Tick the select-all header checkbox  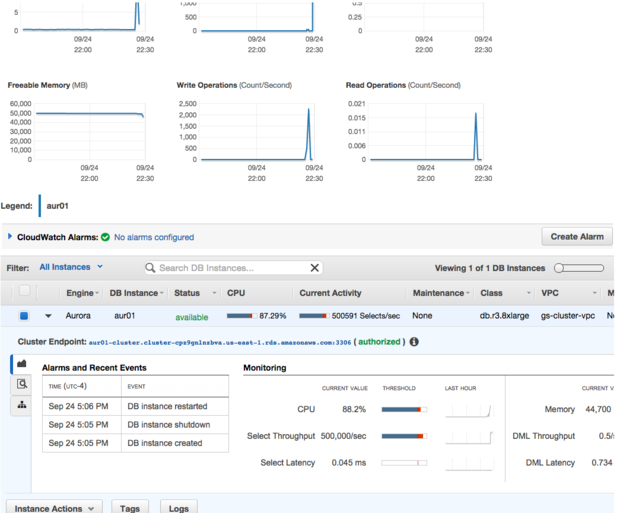coord(25,291)
